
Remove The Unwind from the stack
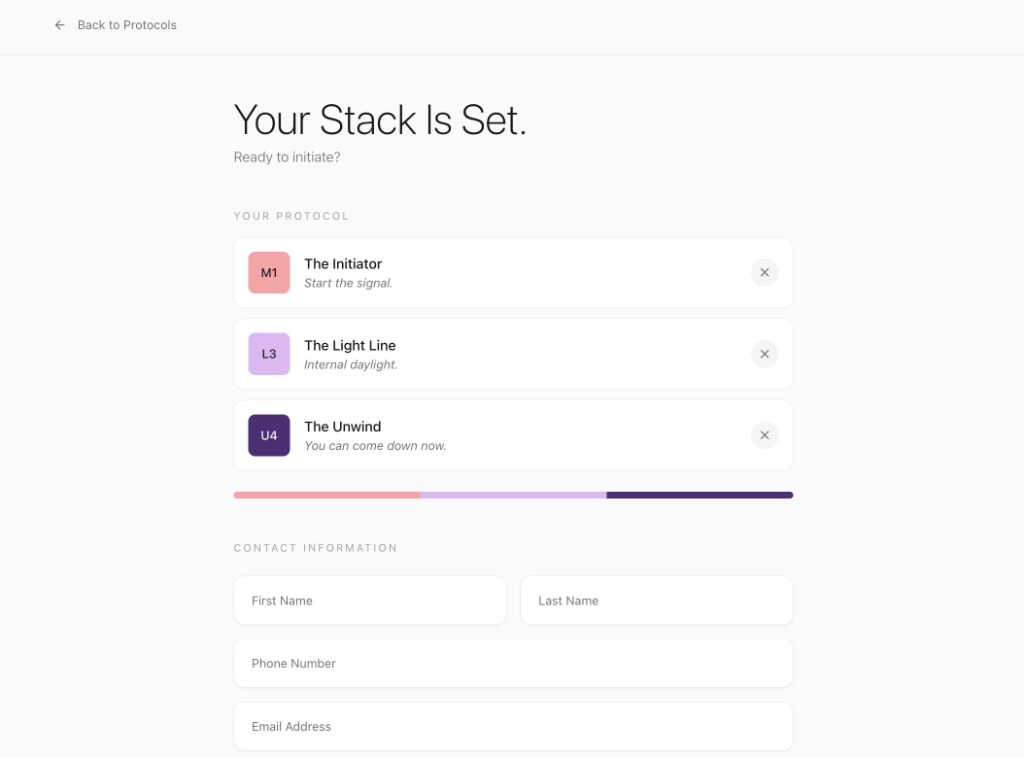[x=764, y=435]
